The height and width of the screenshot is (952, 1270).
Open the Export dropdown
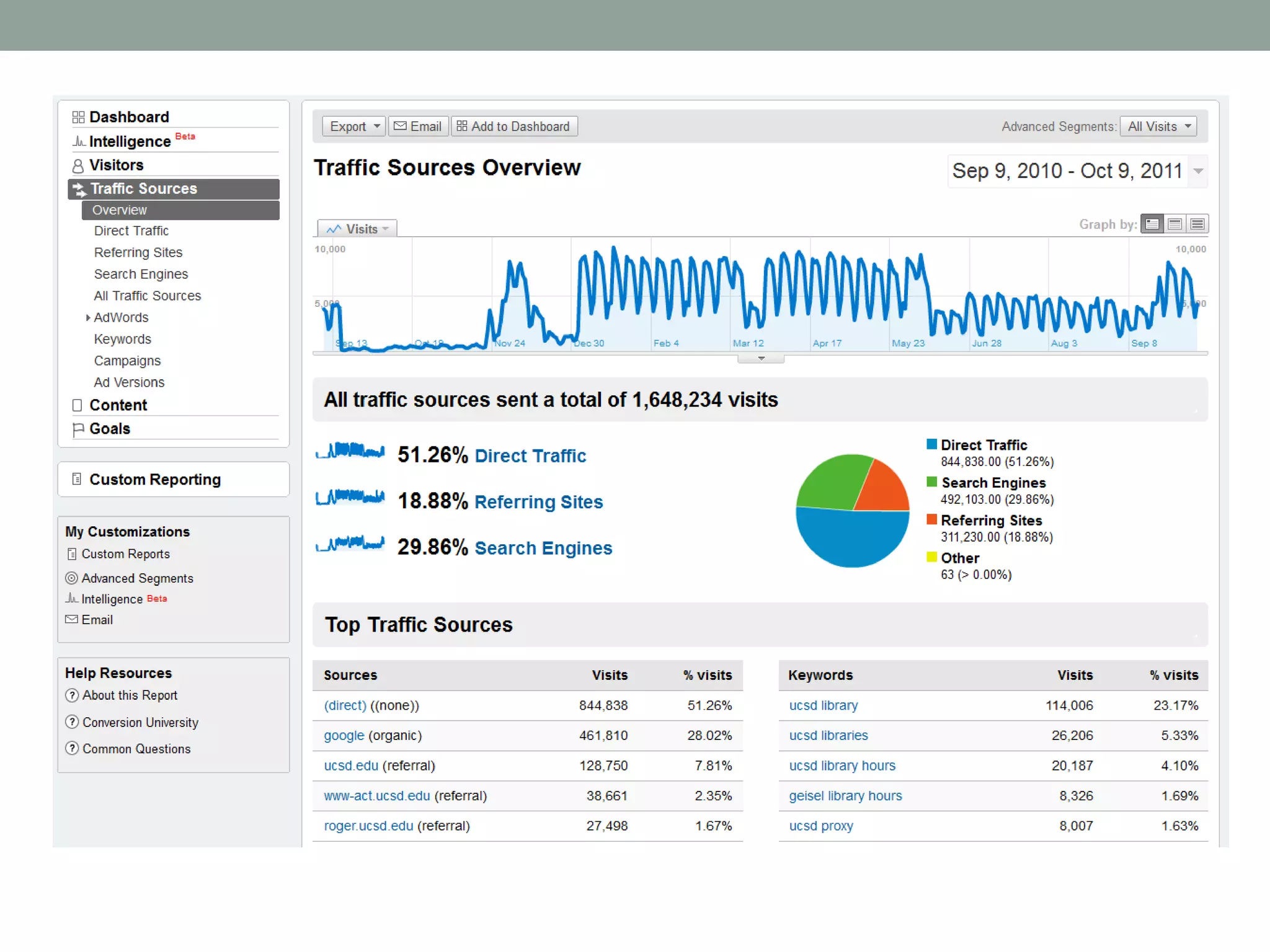point(354,126)
